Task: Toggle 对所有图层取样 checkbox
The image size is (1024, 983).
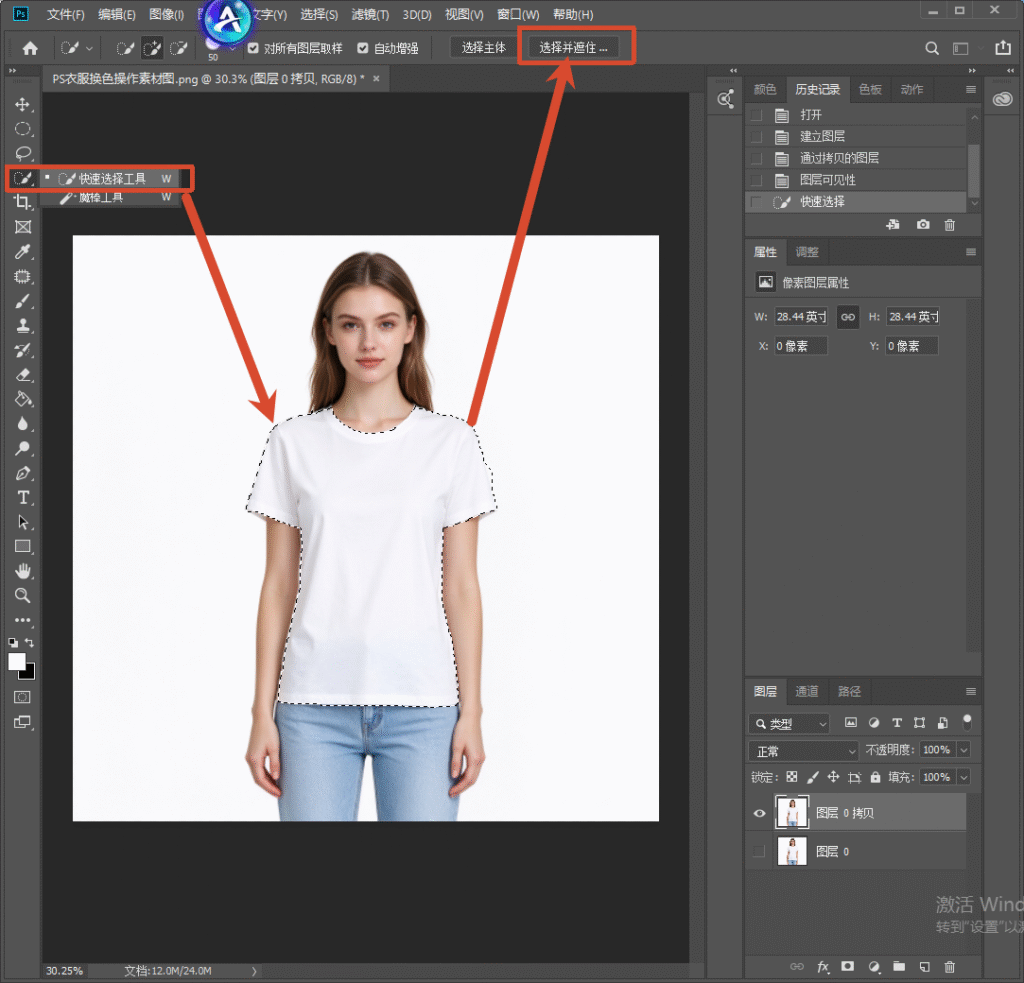Action: click(253, 48)
